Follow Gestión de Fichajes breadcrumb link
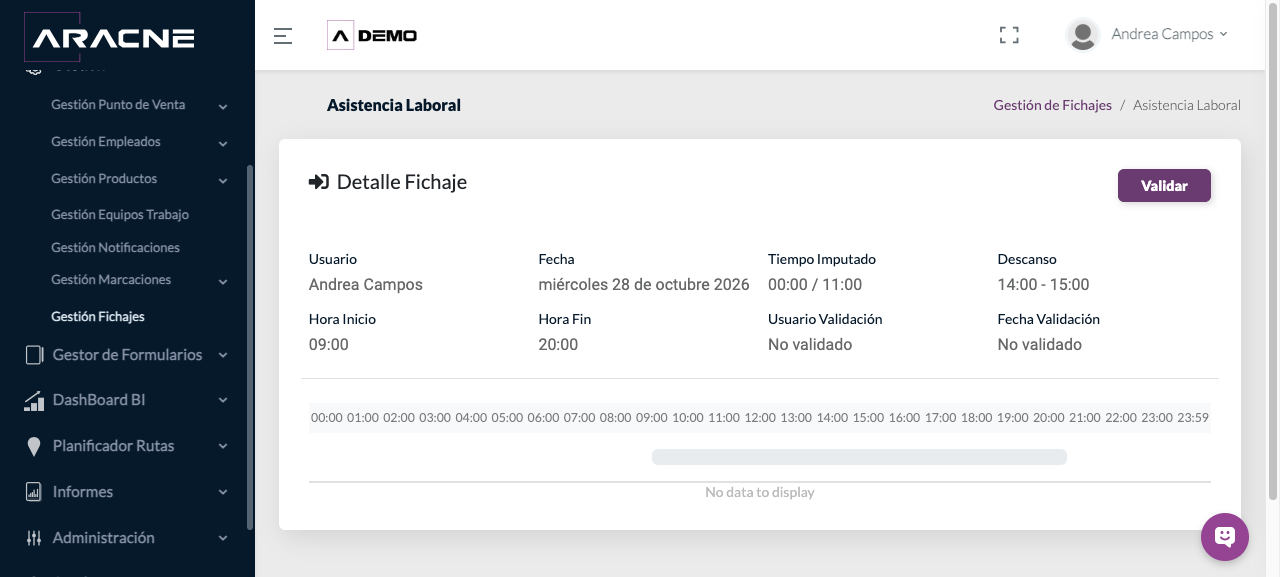 pos(1052,105)
